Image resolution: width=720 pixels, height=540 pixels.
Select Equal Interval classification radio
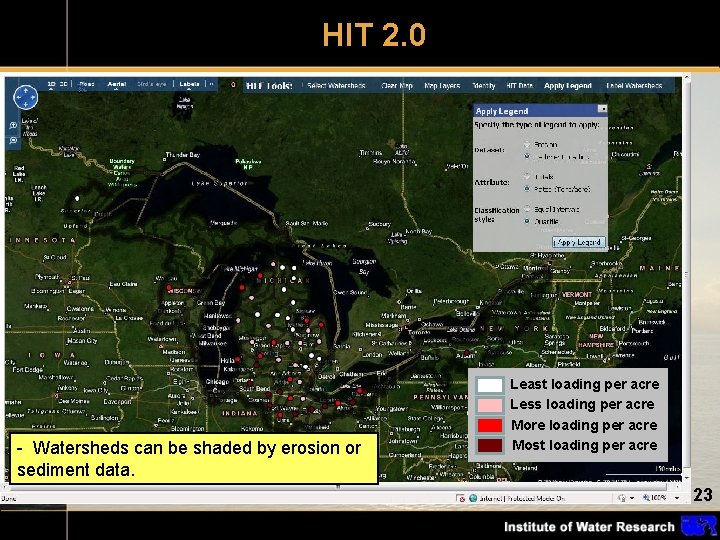pyautogui.click(x=527, y=209)
